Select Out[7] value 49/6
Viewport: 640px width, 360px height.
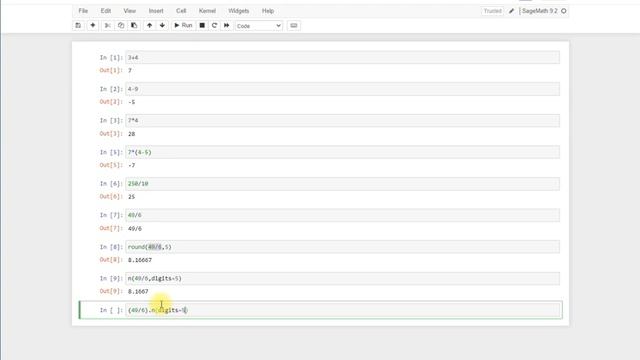(x=135, y=229)
